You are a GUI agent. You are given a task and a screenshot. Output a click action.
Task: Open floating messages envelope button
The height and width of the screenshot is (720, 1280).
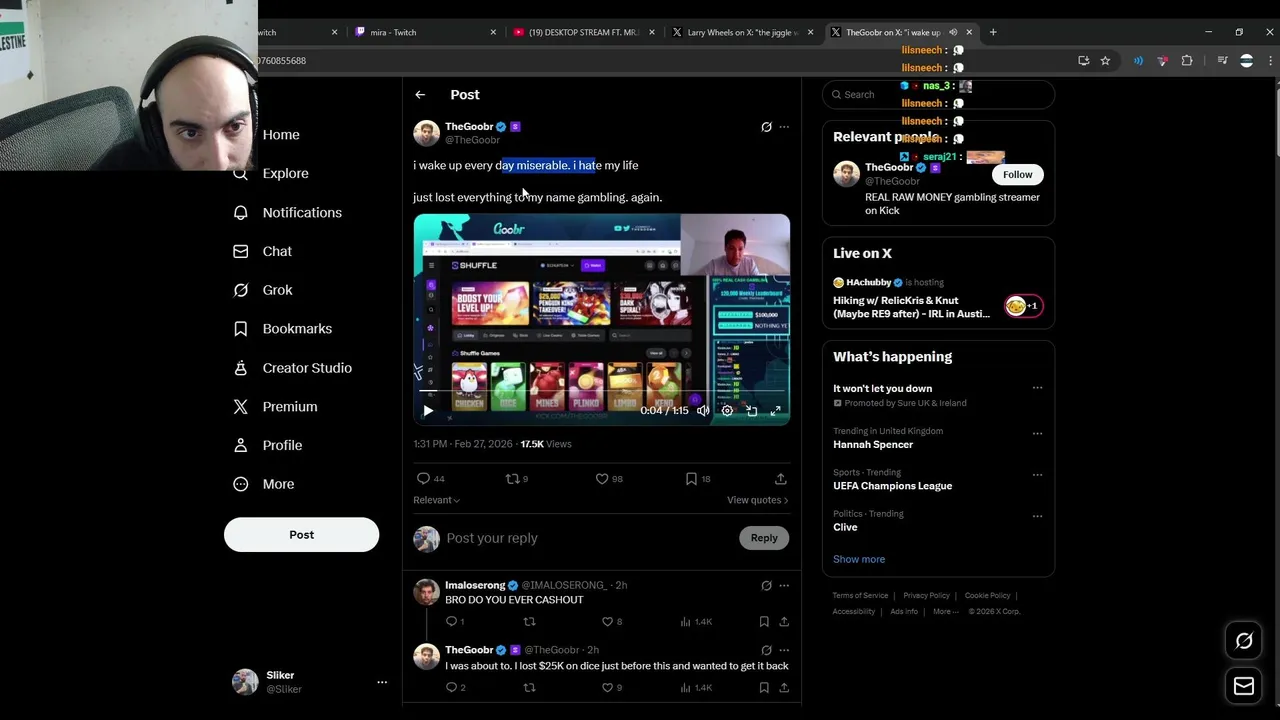point(1244,686)
